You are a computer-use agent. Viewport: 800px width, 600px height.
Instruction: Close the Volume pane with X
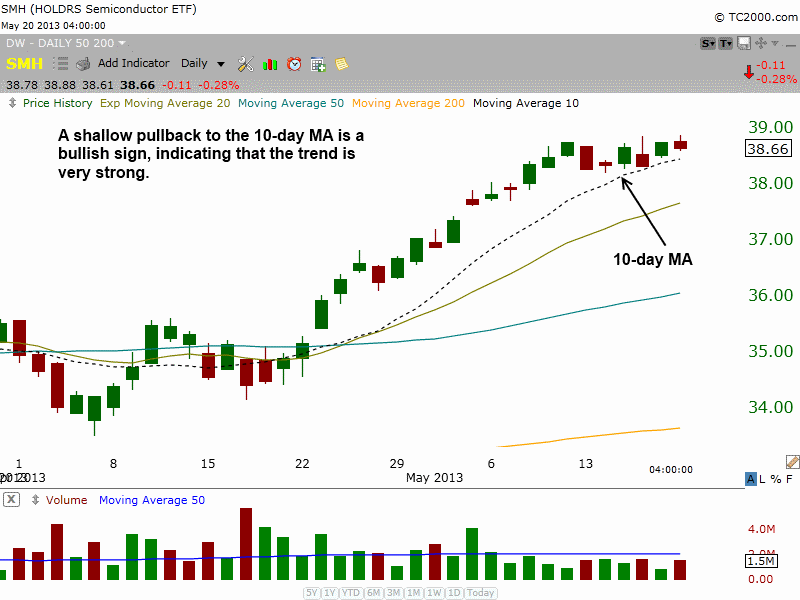11,499
